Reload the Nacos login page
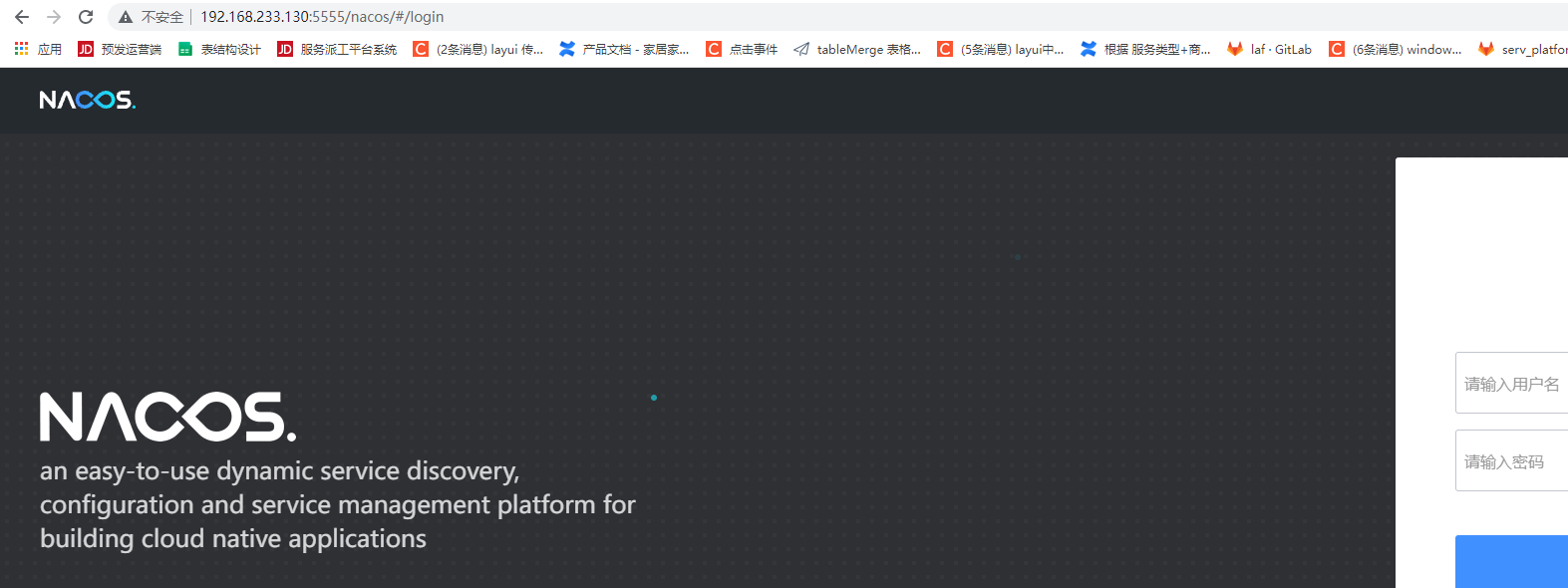1568x588 pixels. pyautogui.click(x=86, y=17)
